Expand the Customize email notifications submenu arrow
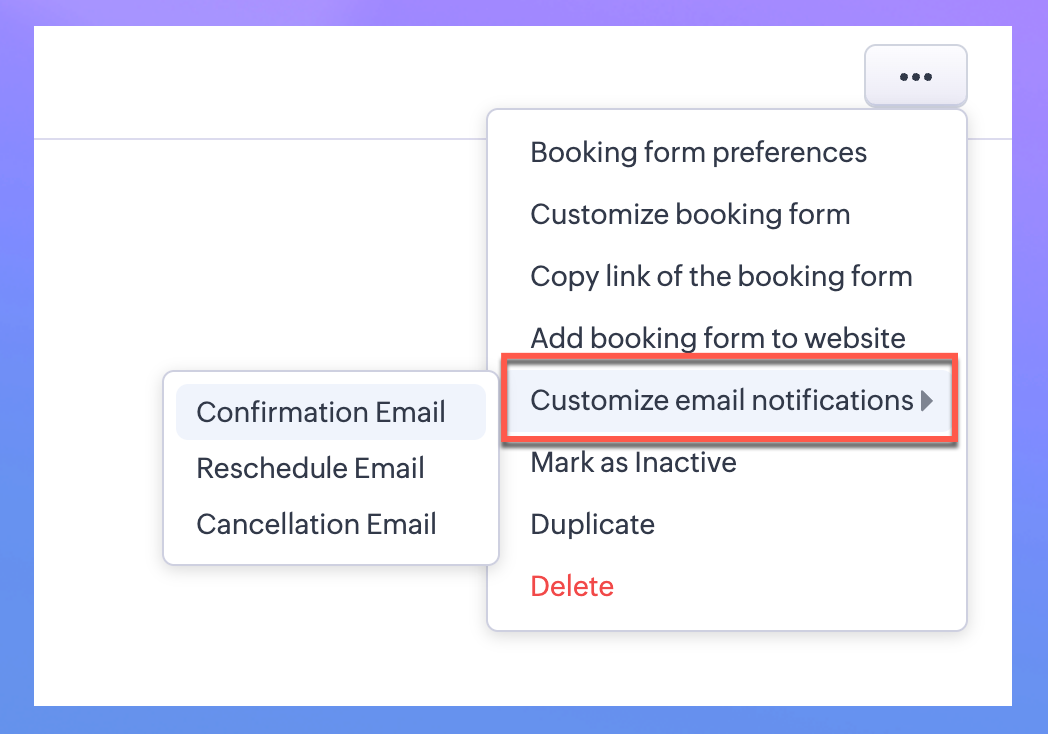This screenshot has height=734, width=1048. coord(927,401)
